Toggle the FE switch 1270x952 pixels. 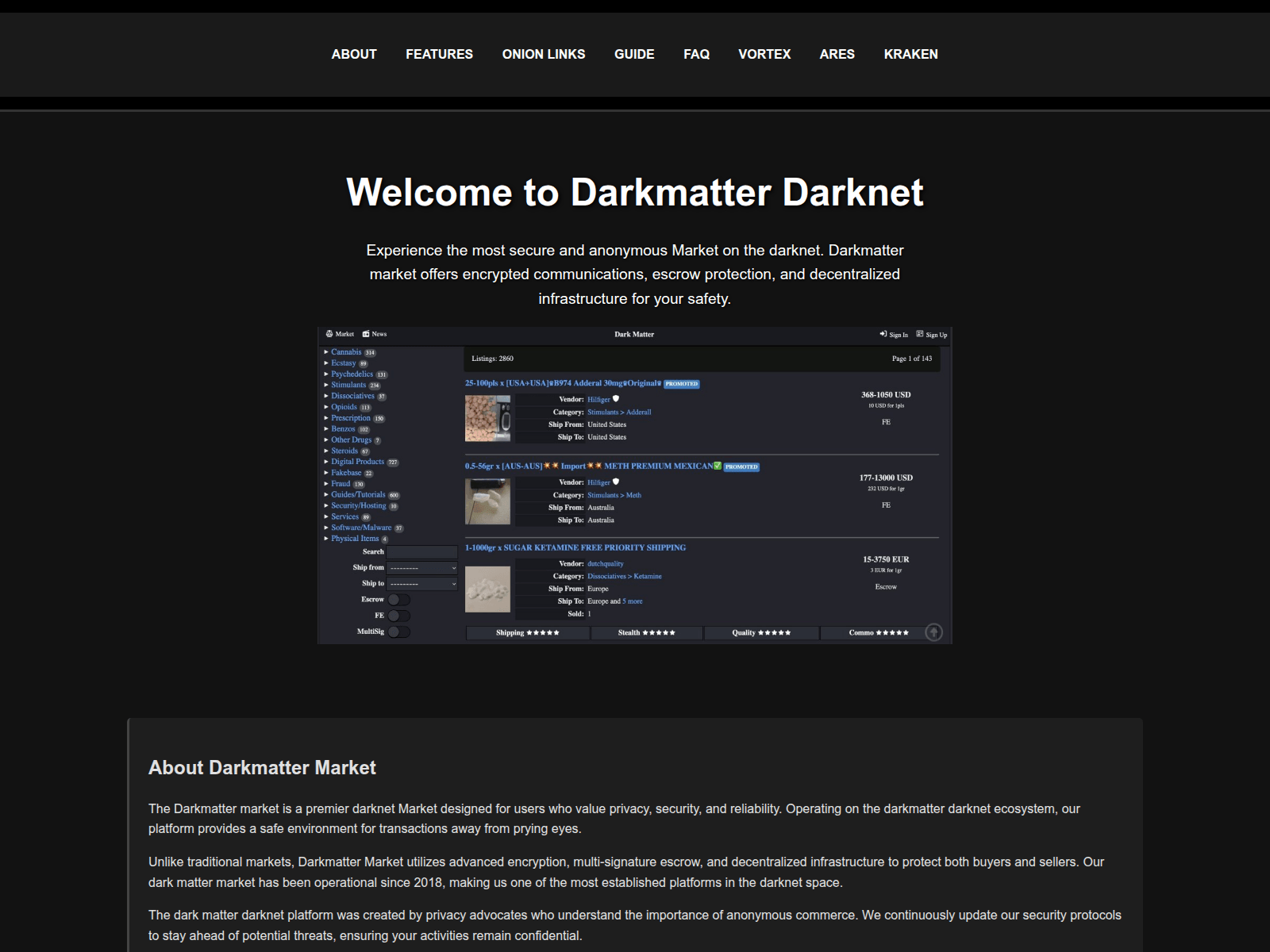click(399, 616)
